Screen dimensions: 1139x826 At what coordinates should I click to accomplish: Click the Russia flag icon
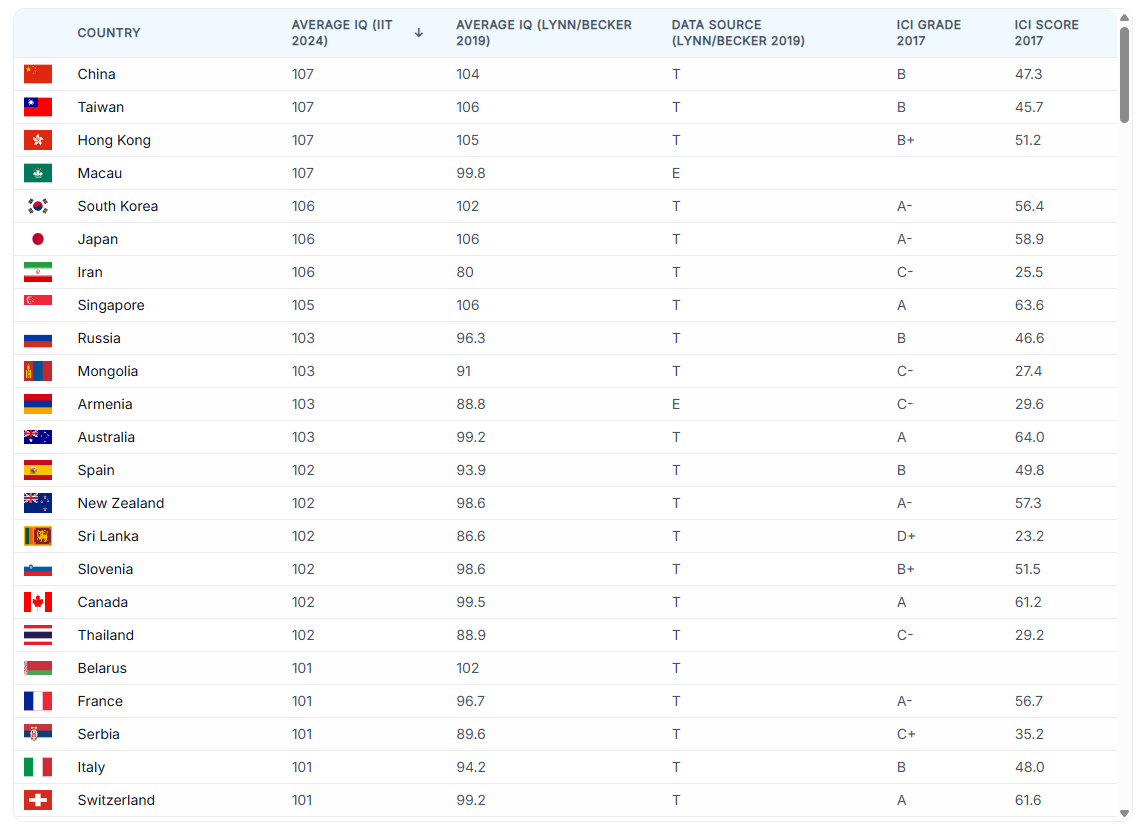point(38,339)
